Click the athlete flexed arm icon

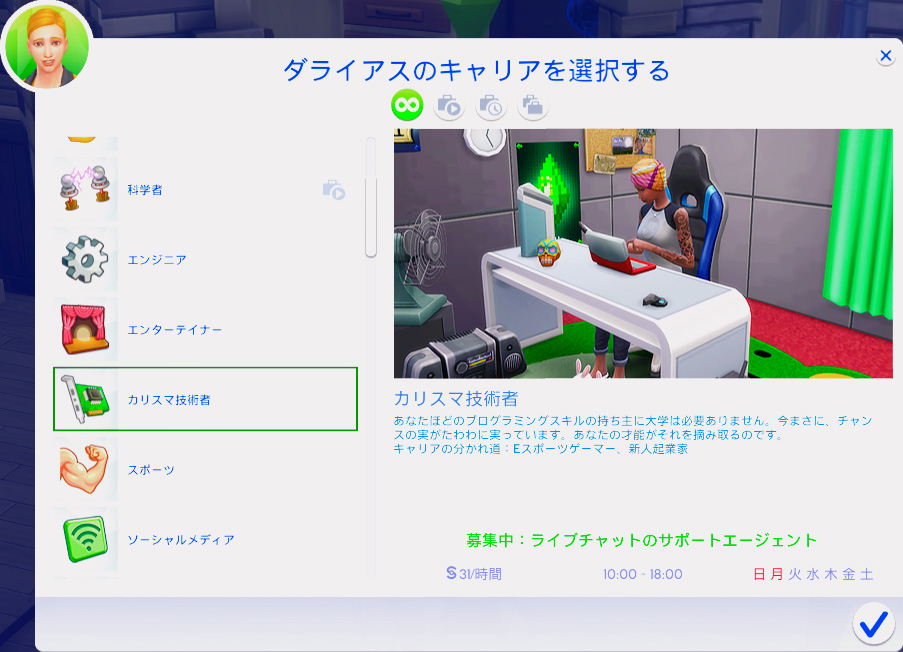pos(85,468)
